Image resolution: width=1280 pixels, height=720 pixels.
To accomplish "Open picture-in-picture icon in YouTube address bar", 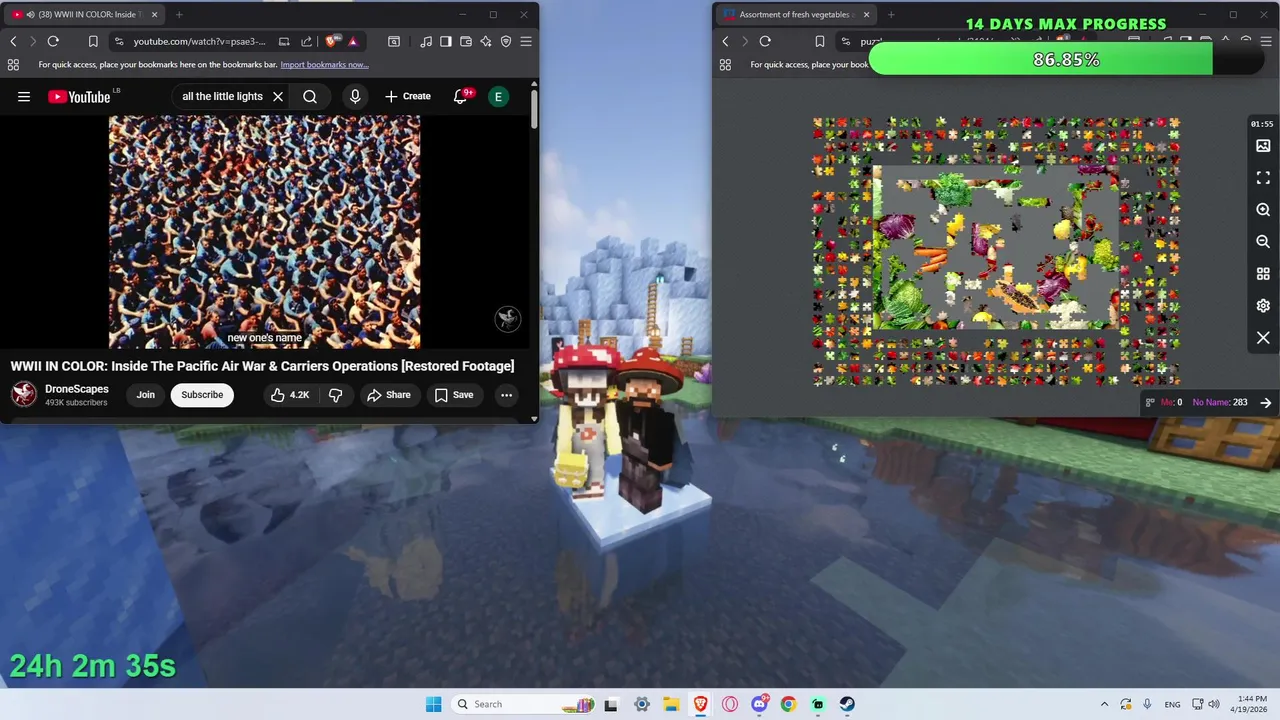I will (x=284, y=41).
